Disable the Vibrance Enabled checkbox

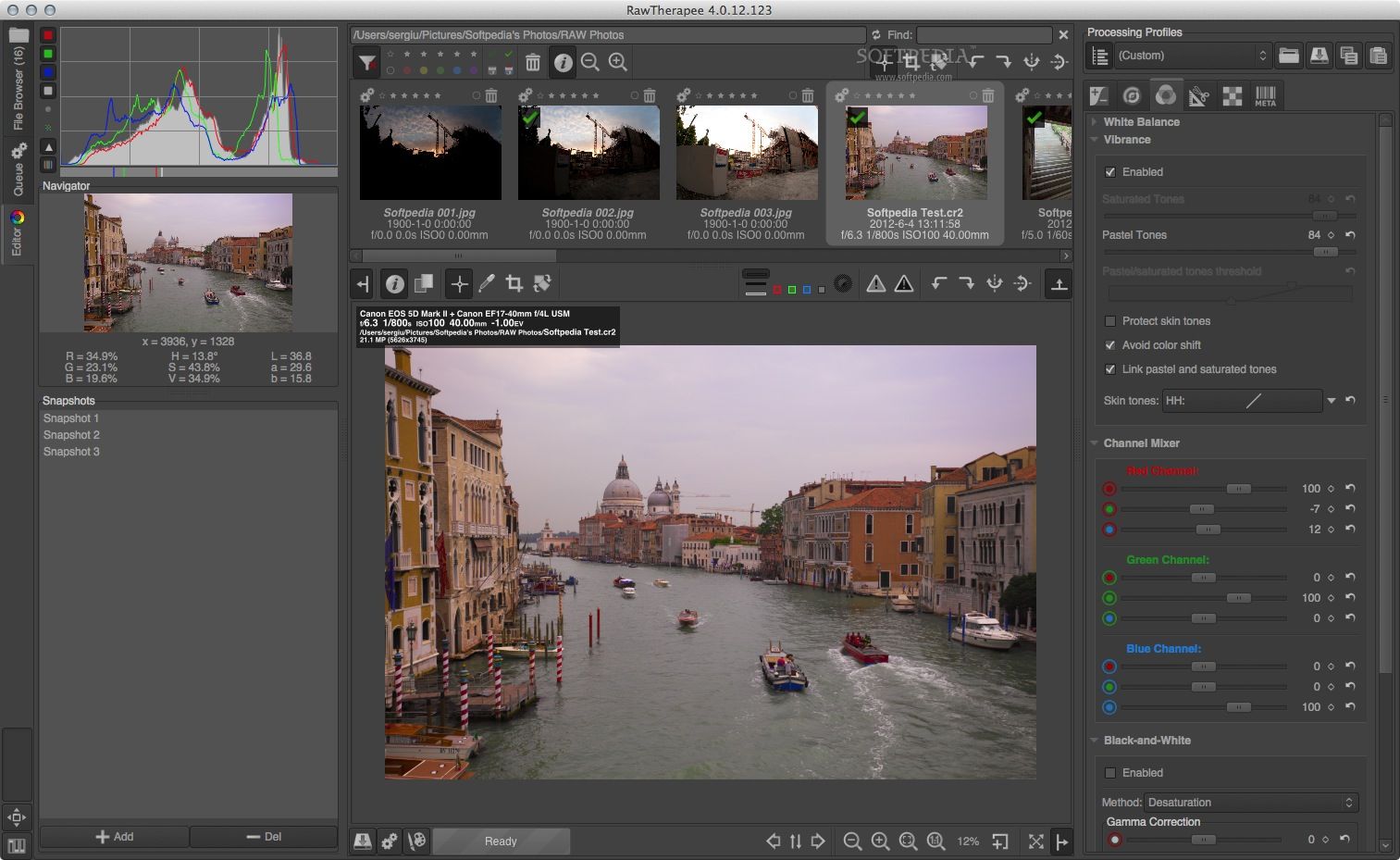(1110, 172)
